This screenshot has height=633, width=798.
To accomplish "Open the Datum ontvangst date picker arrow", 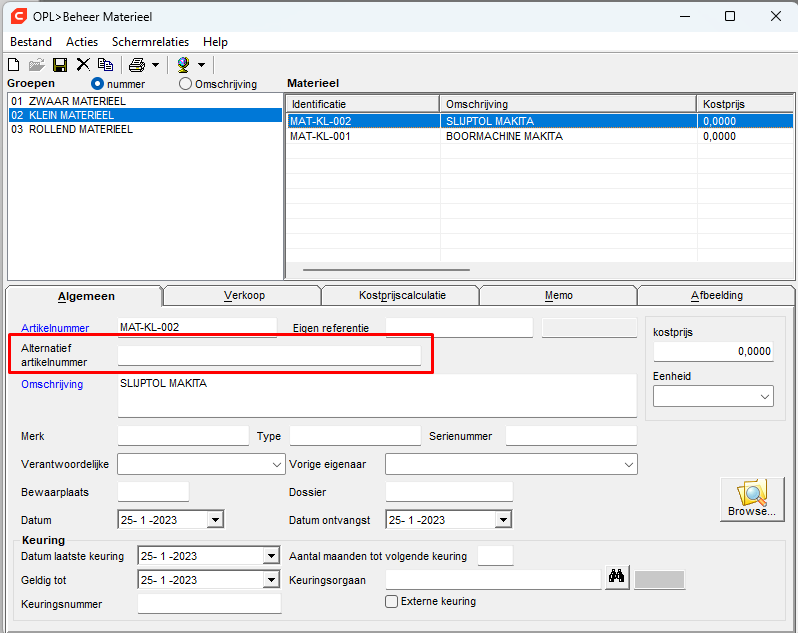I will pos(503,520).
